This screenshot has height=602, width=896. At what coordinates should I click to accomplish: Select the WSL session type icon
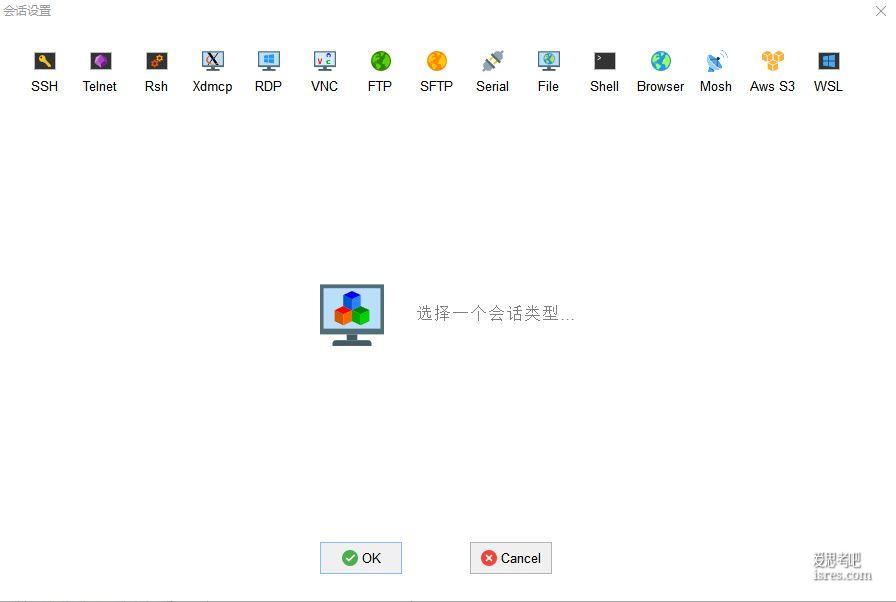pyautogui.click(x=829, y=61)
